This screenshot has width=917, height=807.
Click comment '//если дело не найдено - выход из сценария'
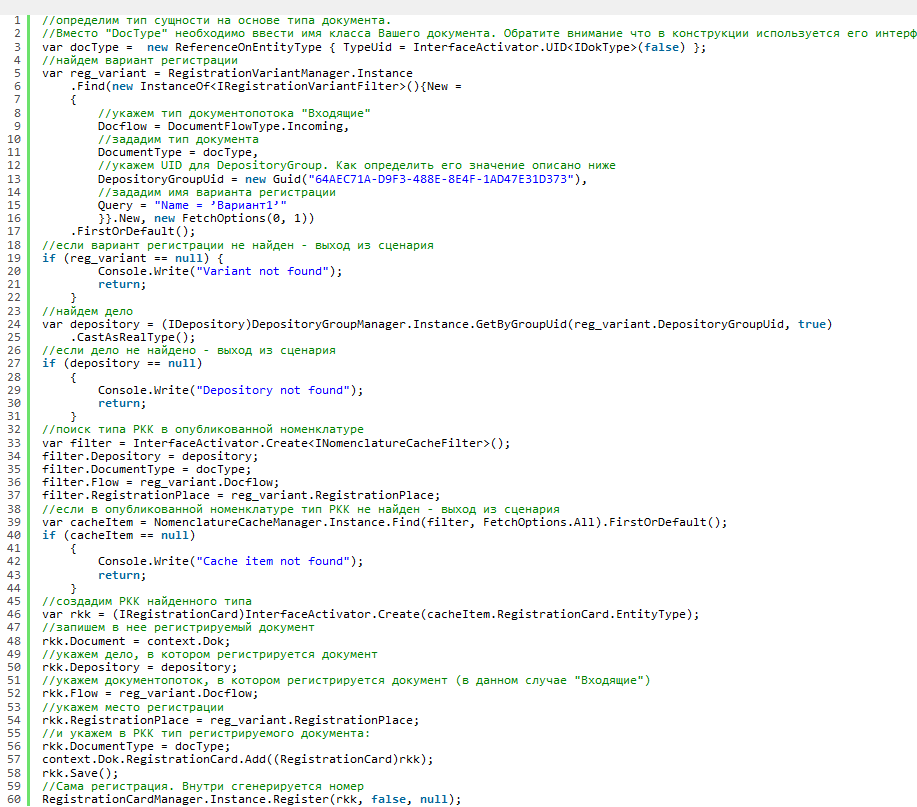(189, 351)
